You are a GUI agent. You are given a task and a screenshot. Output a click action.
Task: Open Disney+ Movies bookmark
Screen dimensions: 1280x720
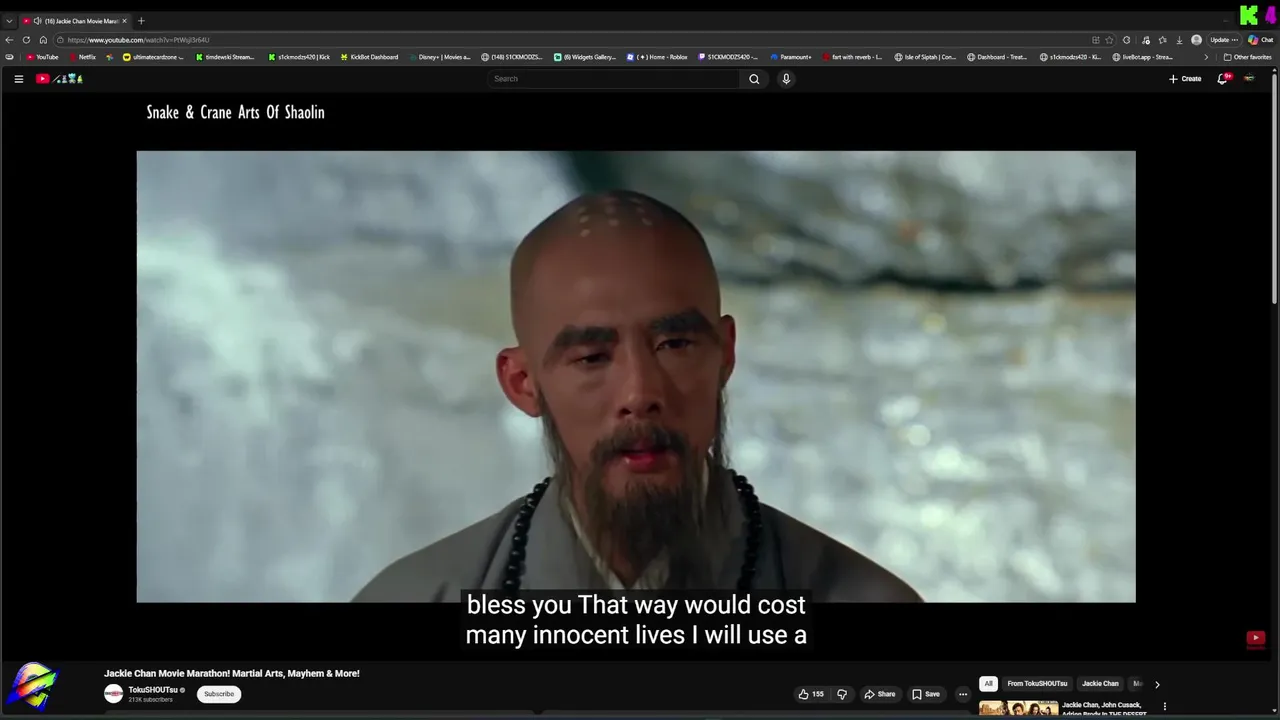tap(439, 57)
